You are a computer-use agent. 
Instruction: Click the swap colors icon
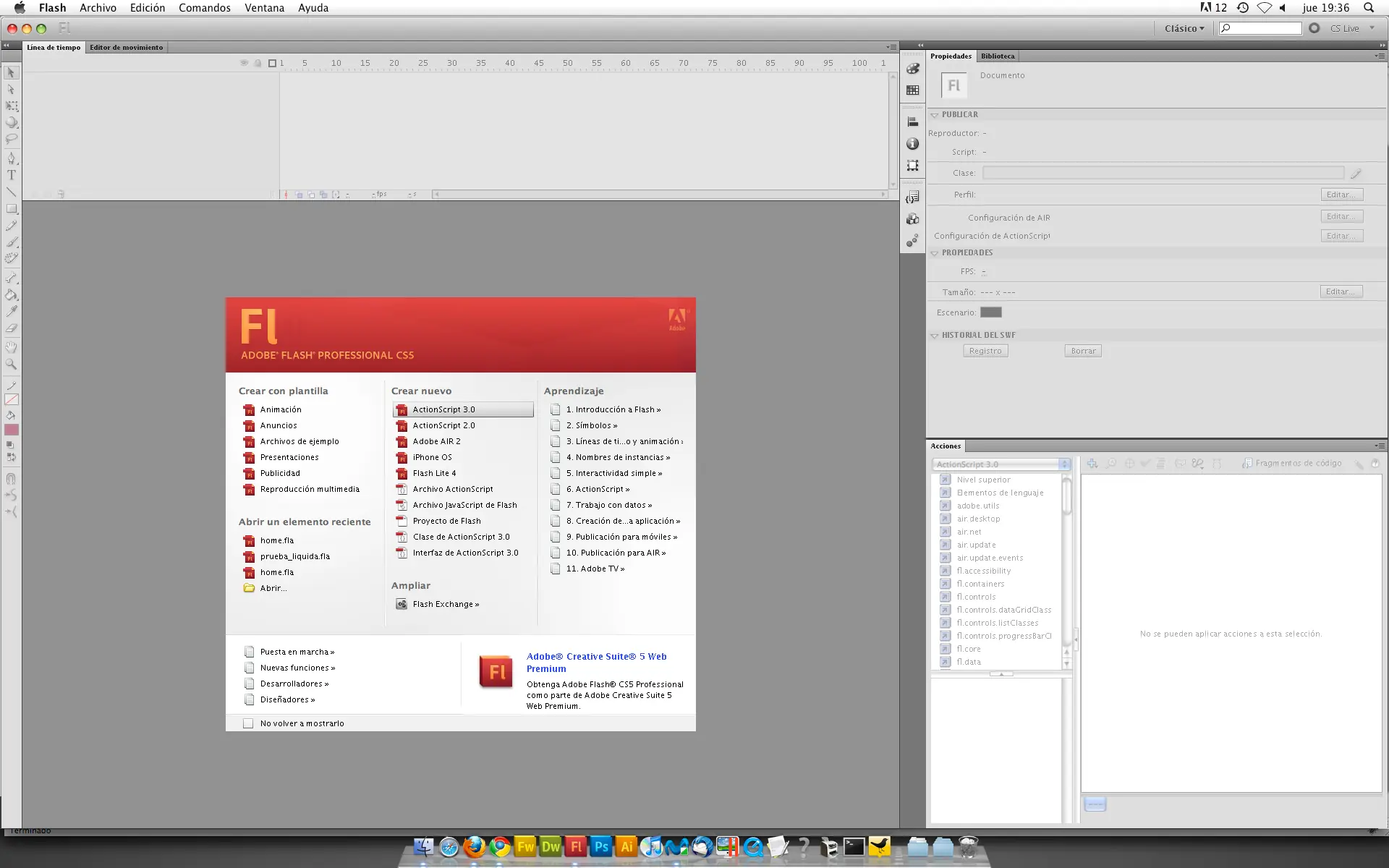[11, 457]
